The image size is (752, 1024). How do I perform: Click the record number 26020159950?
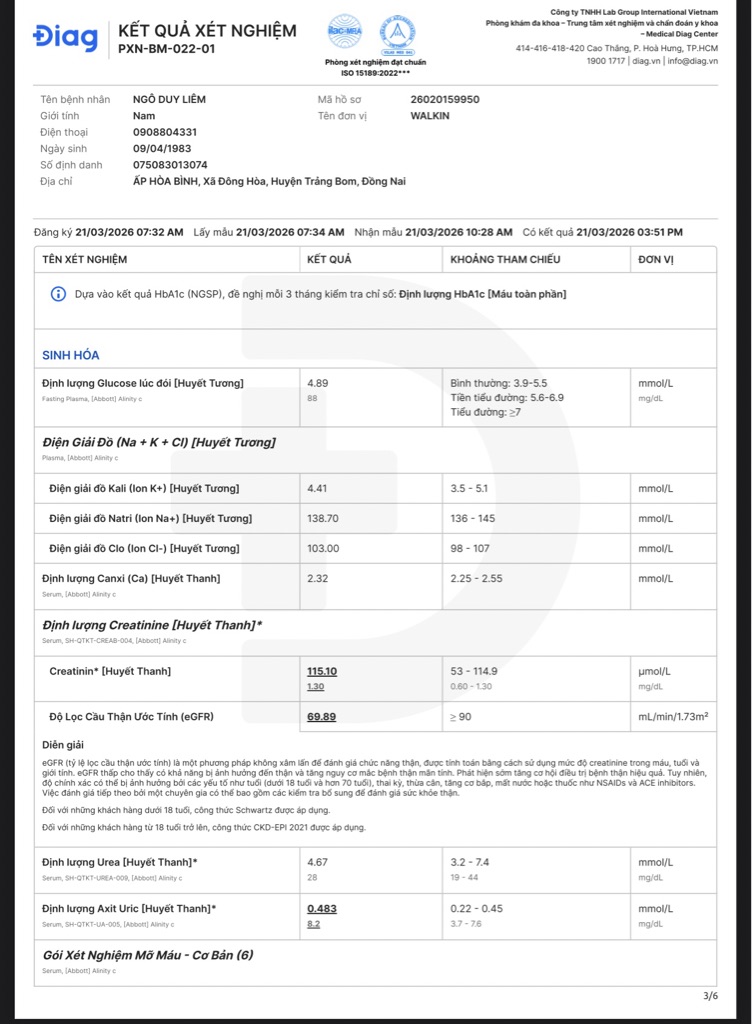(445, 100)
